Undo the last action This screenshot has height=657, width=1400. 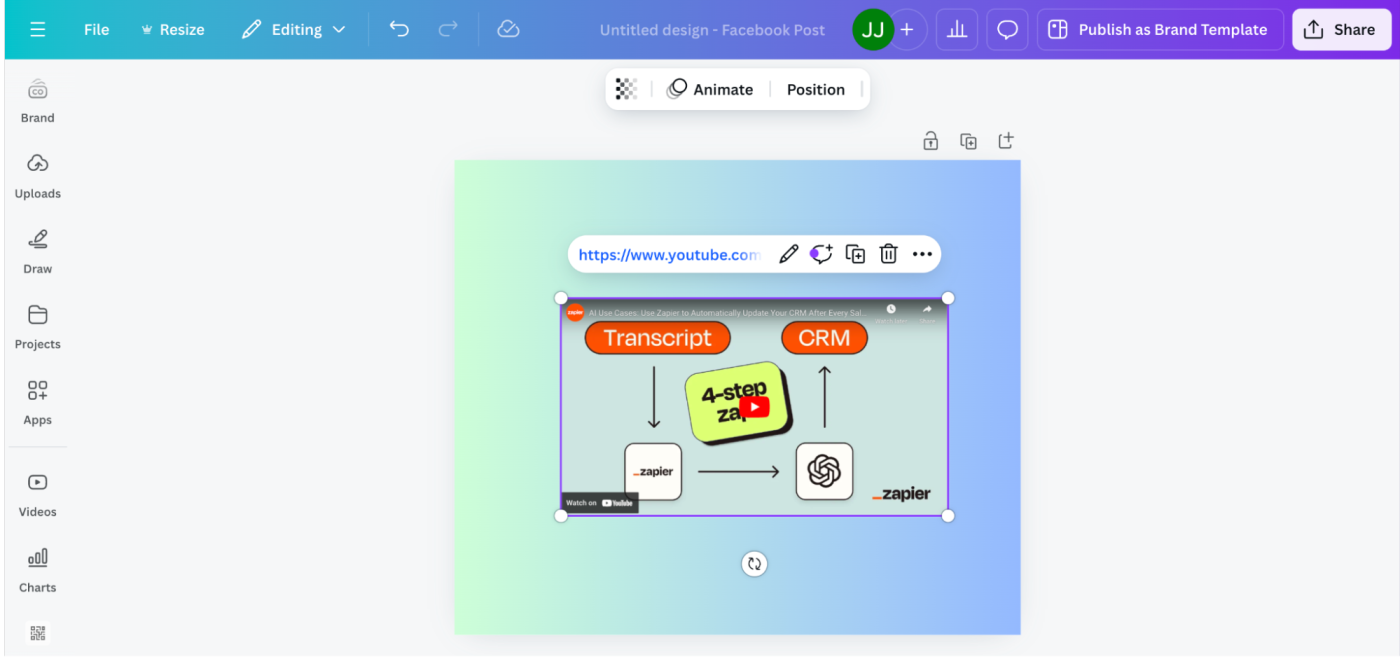point(399,30)
